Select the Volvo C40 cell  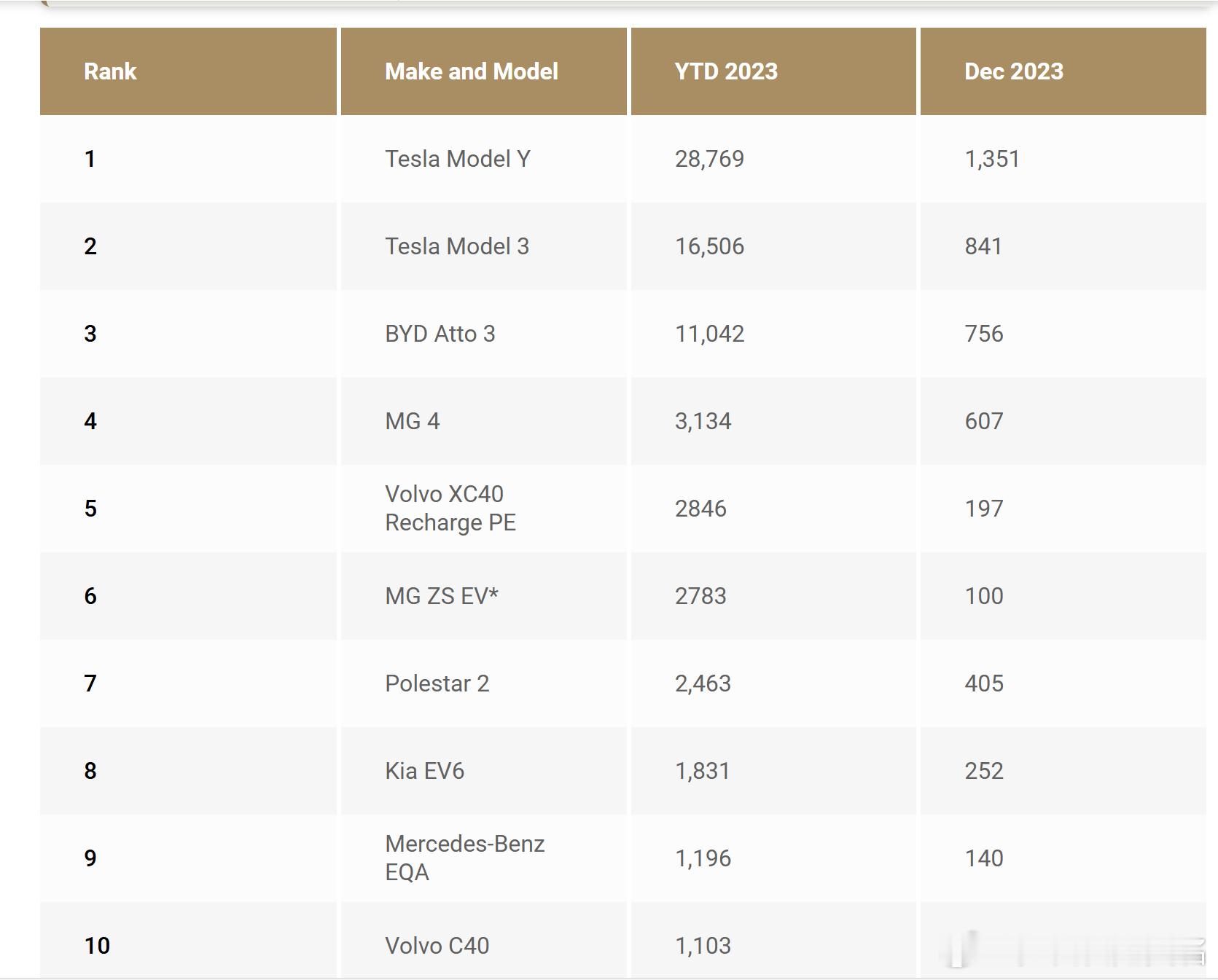(484, 941)
